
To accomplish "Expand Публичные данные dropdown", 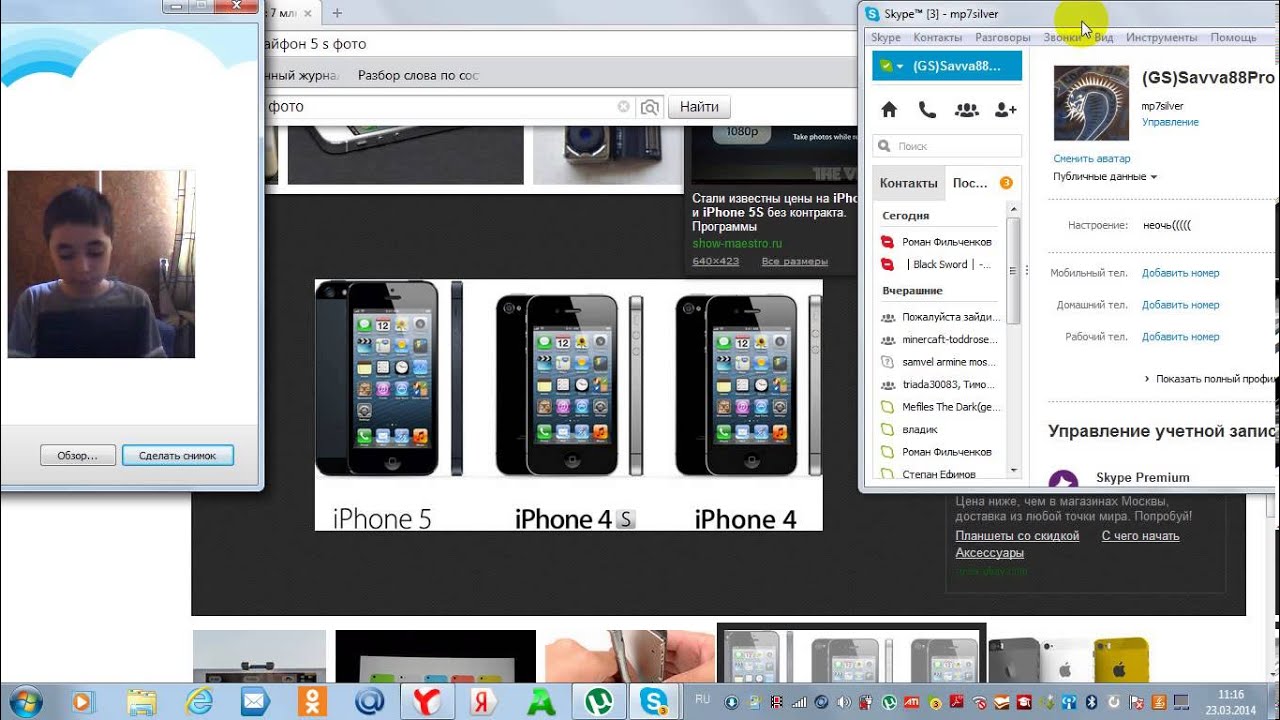I will click(1104, 177).
